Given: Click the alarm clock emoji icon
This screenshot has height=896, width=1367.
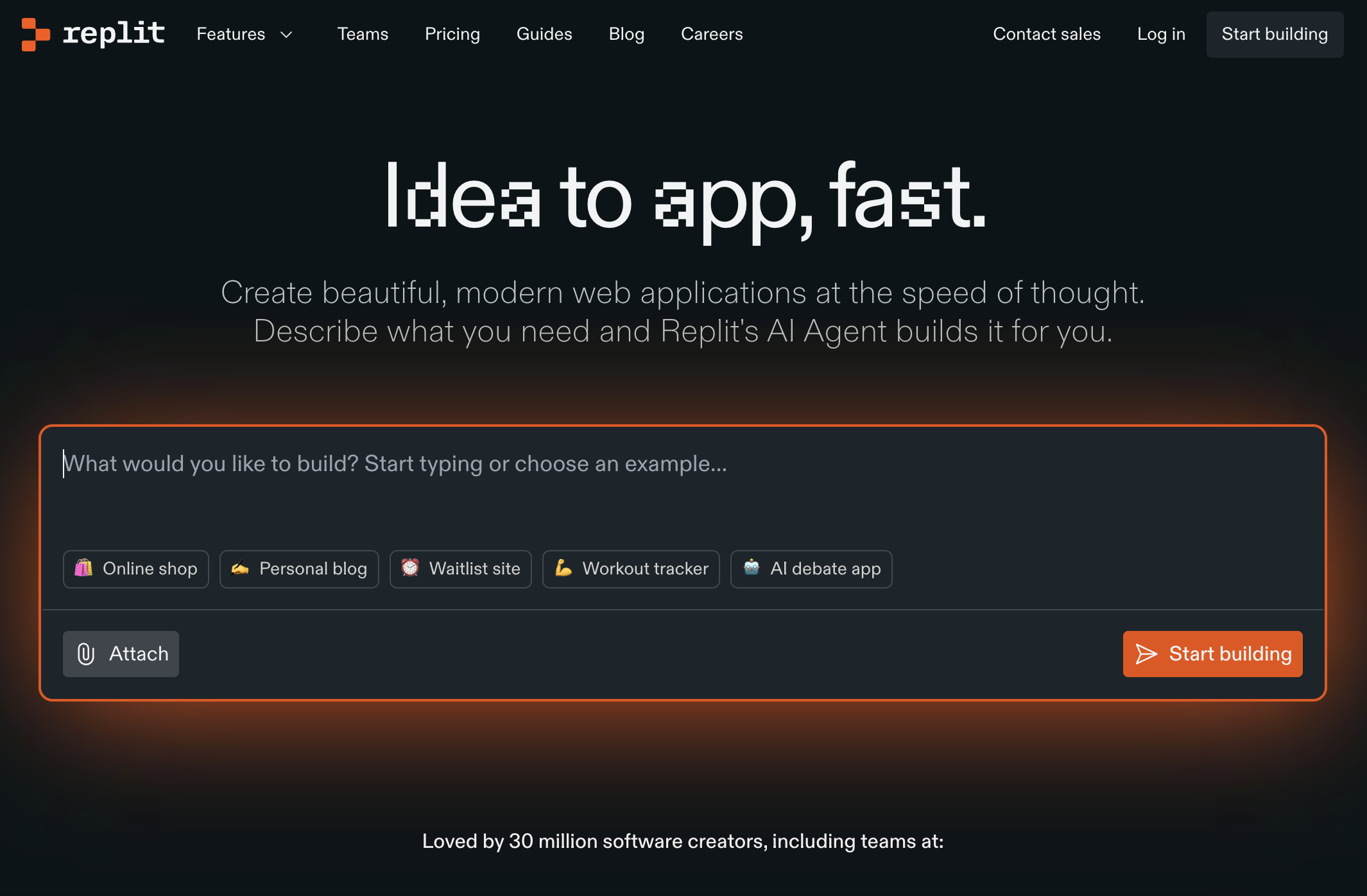Looking at the screenshot, I should click(410, 567).
